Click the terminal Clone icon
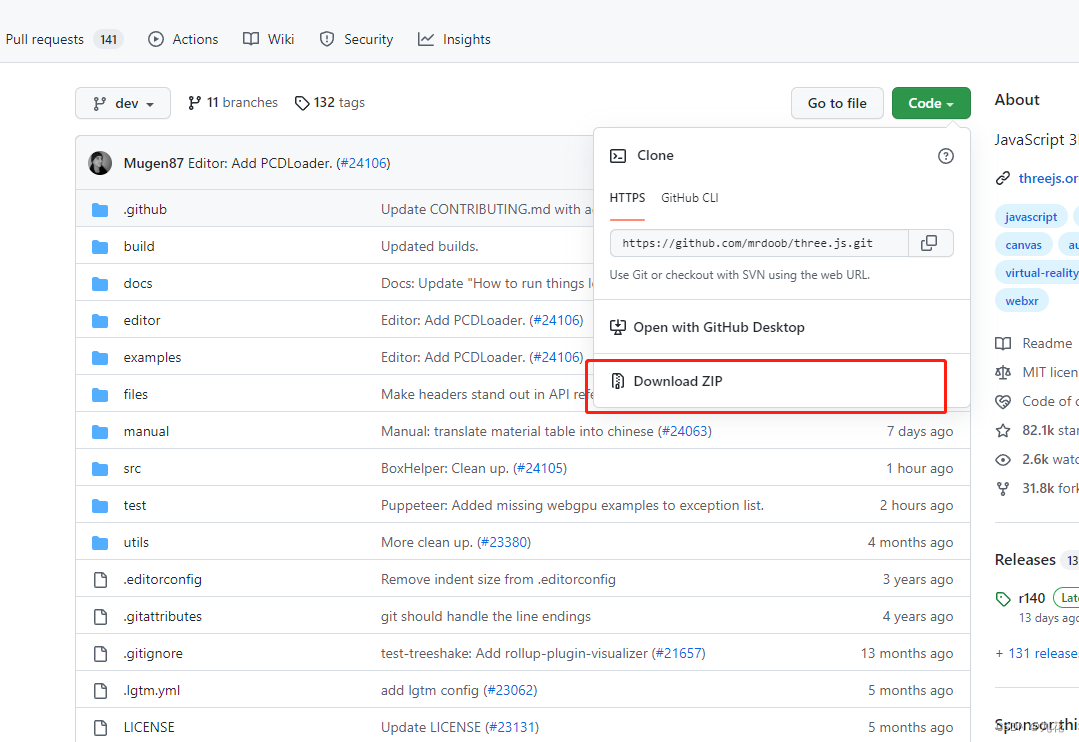Screen dimensions: 1079x742 pyautogui.click(x=618, y=156)
